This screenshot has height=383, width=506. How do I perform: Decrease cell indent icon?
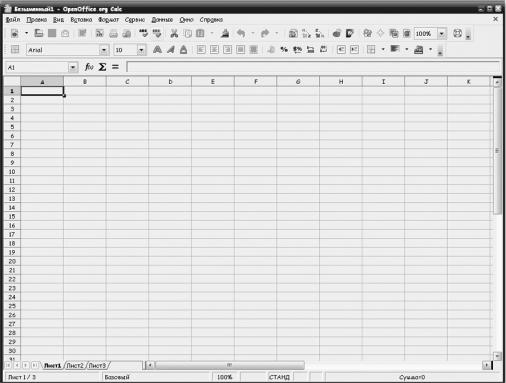[x=341, y=50]
